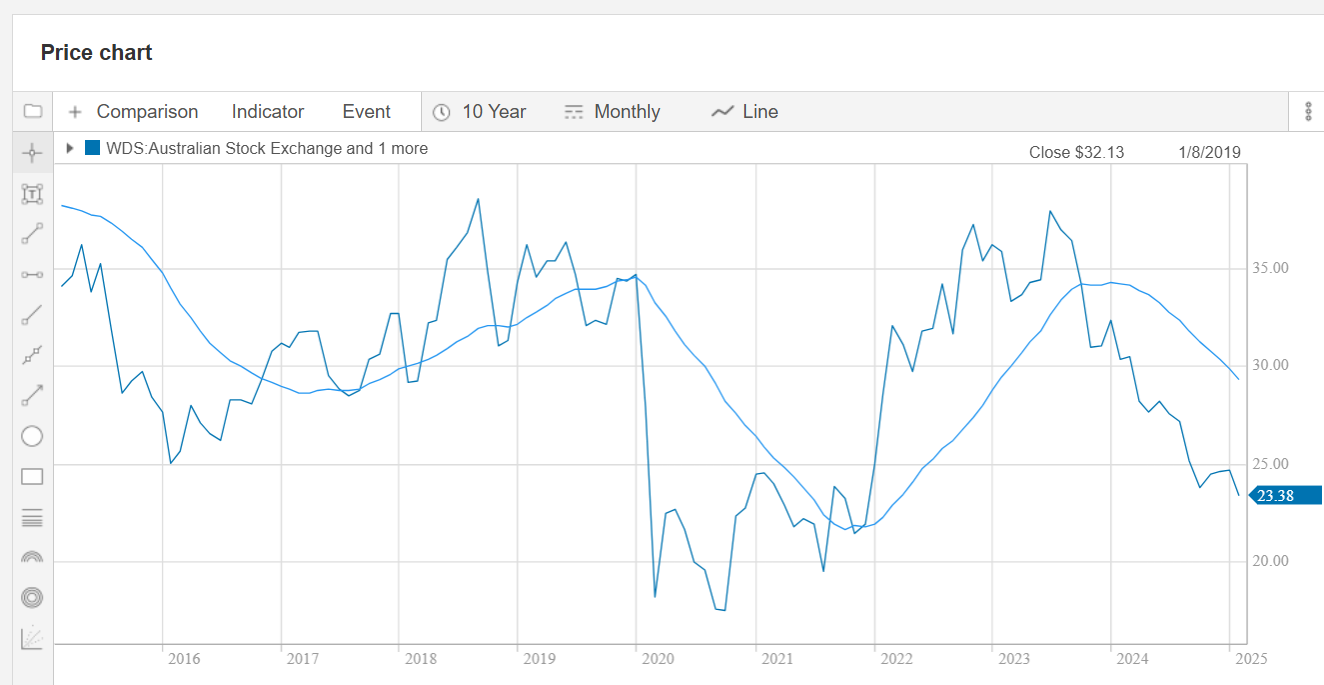The width and height of the screenshot is (1324, 685).
Task: Expand the WDS series legend triangle
Action: (x=70, y=148)
